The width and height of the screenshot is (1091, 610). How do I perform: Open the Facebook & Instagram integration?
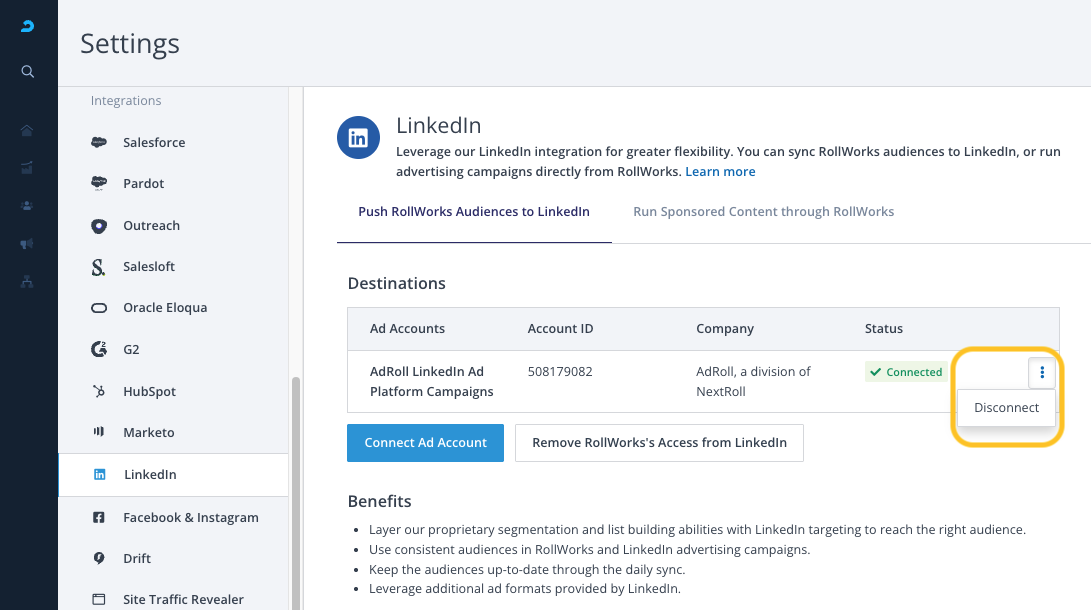190,518
